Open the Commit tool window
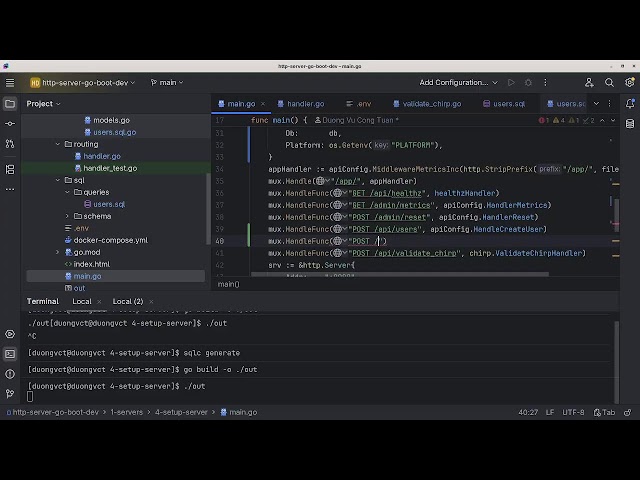This screenshot has height=480, width=640. [10, 124]
